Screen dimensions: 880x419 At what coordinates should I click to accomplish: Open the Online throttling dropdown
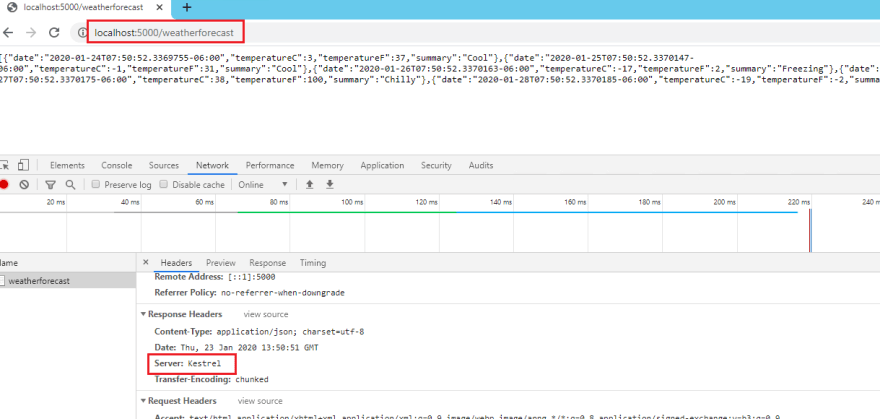tap(264, 185)
